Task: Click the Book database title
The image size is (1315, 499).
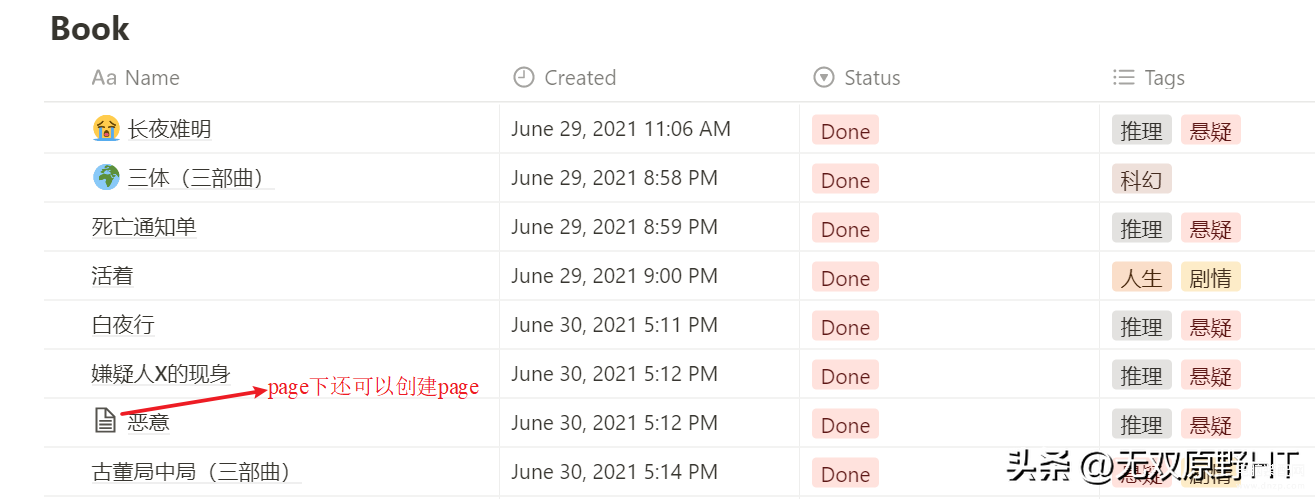Action: [90, 28]
